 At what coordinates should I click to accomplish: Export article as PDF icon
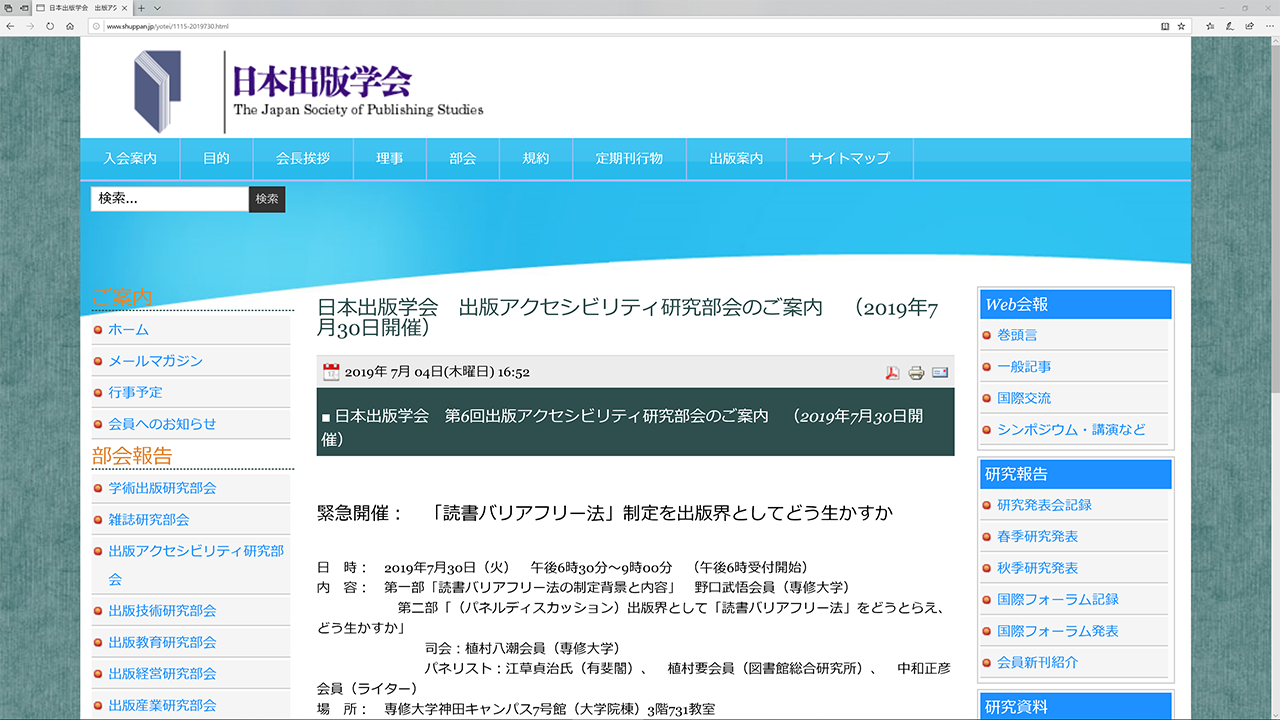[x=893, y=373]
